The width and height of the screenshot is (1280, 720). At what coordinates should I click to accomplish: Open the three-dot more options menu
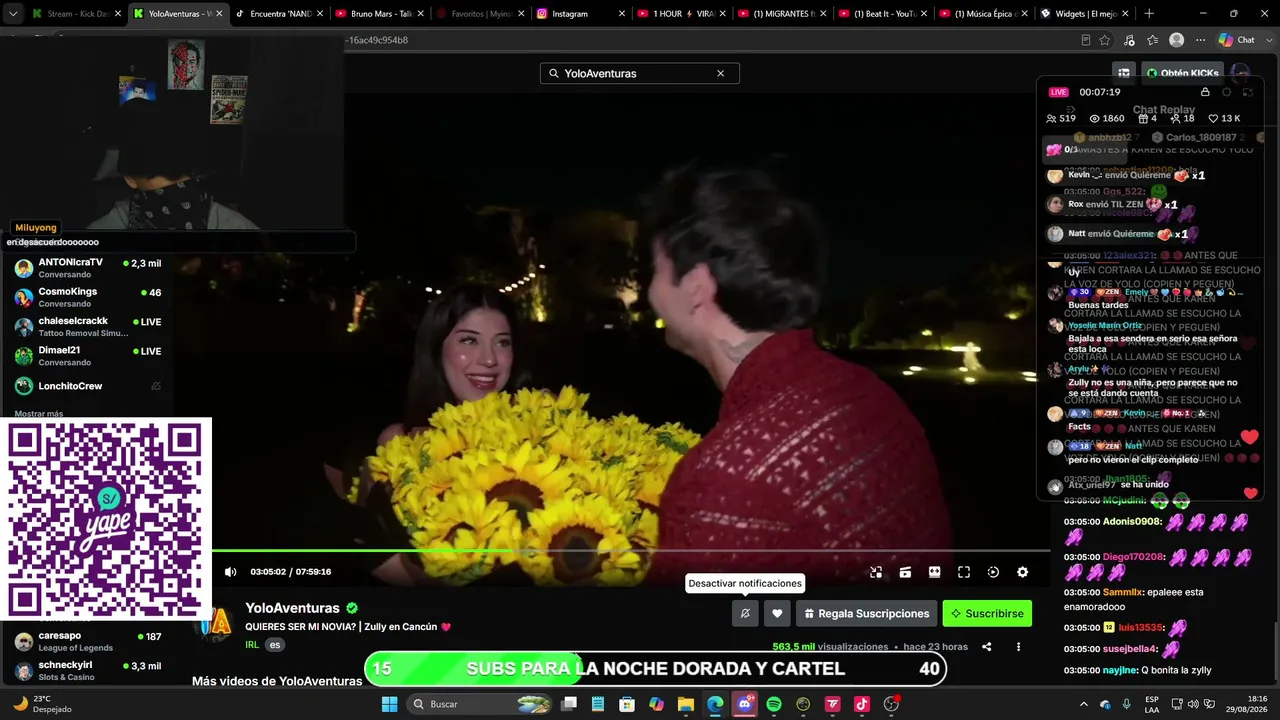[1018, 647]
